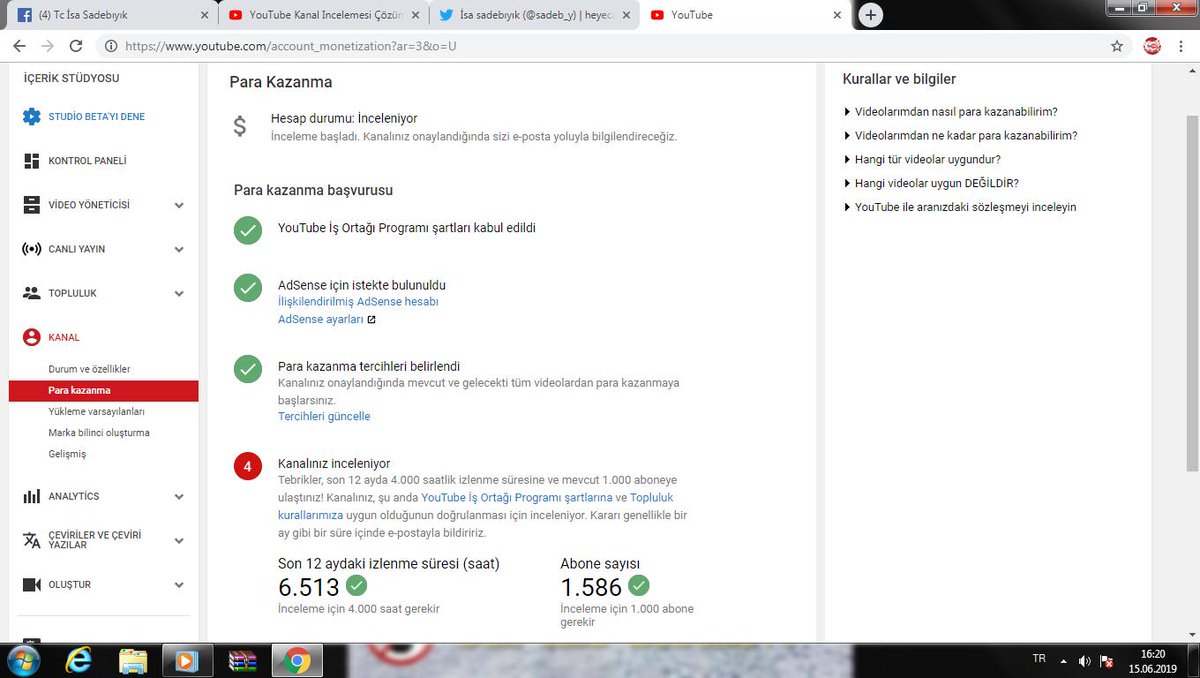Screen dimensions: 1200x678
Task: Click the TR language indicator
Action: coord(1039,660)
